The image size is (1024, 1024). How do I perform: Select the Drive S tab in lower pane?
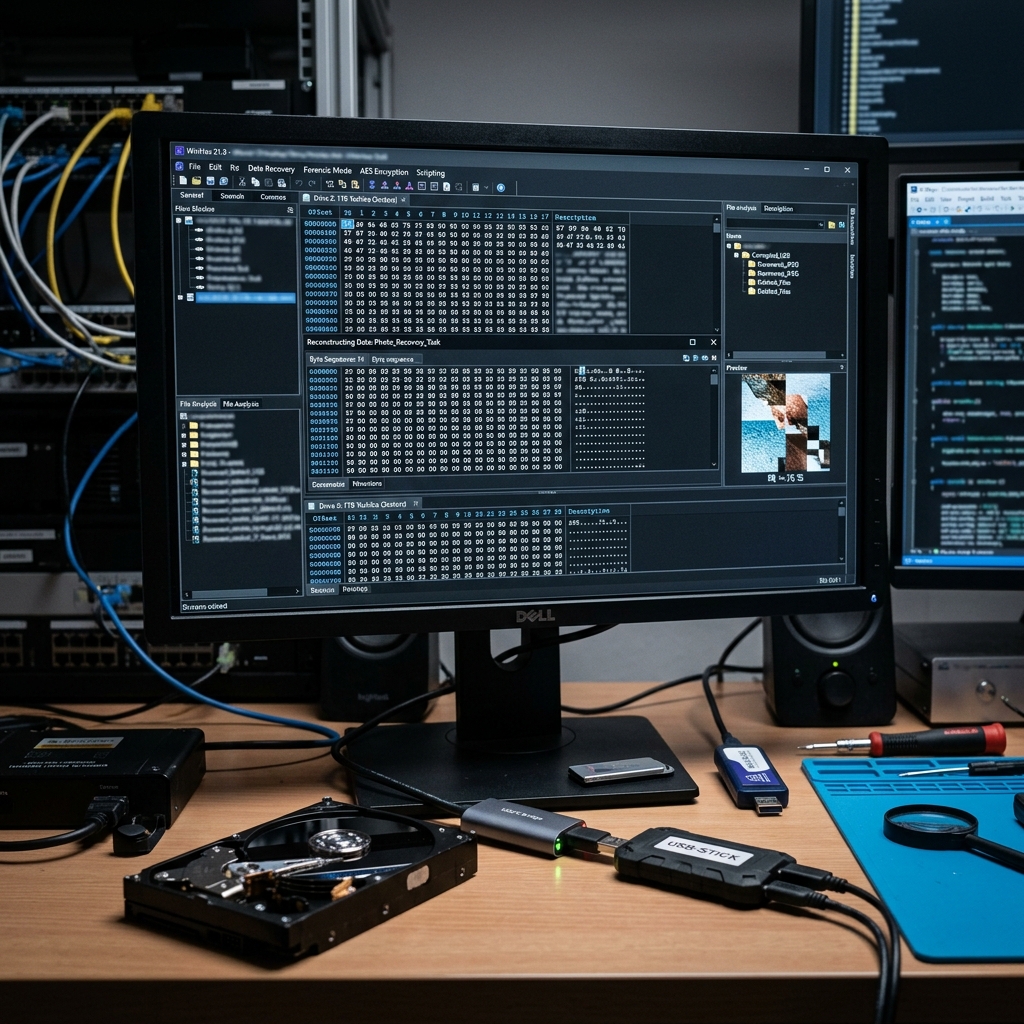pos(363,504)
